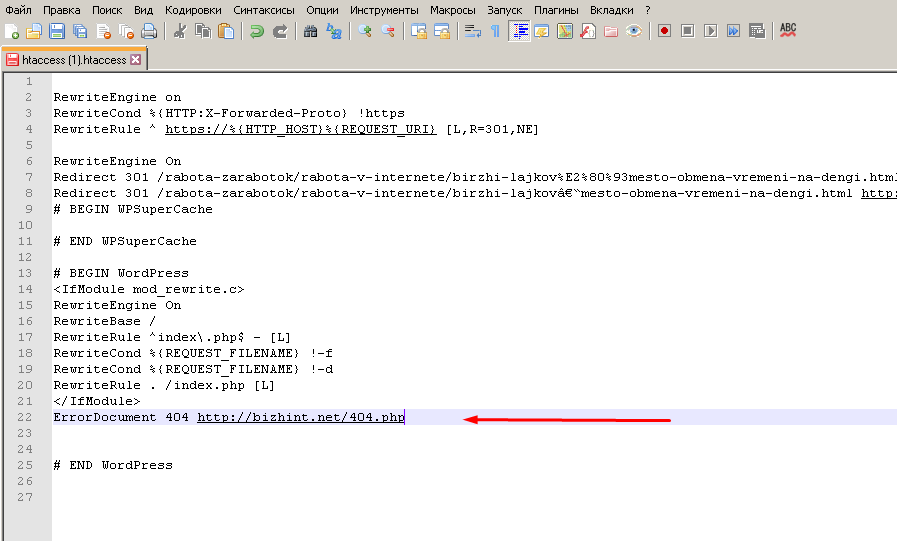Open the ? help menu
Viewport: 897px width, 541px height.
[648, 10]
